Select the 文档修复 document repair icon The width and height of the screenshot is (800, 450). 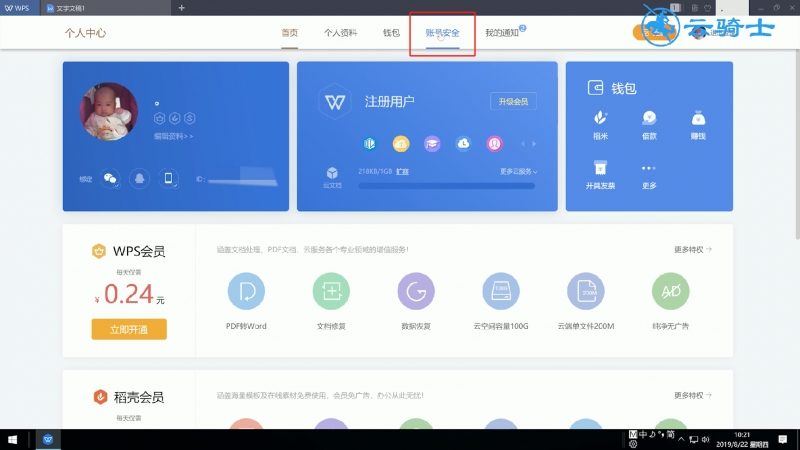[x=331, y=291]
